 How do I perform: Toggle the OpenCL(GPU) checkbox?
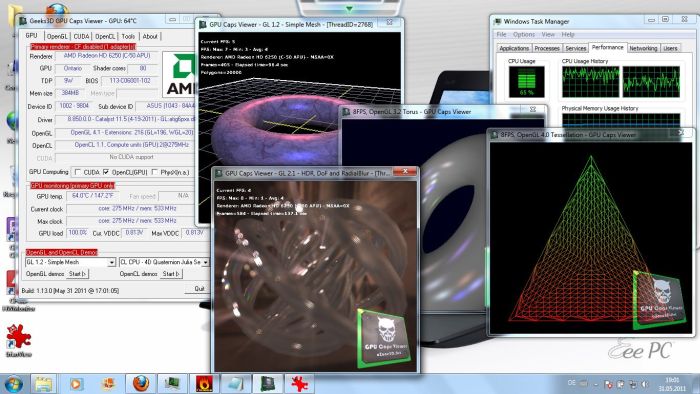(x=106, y=172)
